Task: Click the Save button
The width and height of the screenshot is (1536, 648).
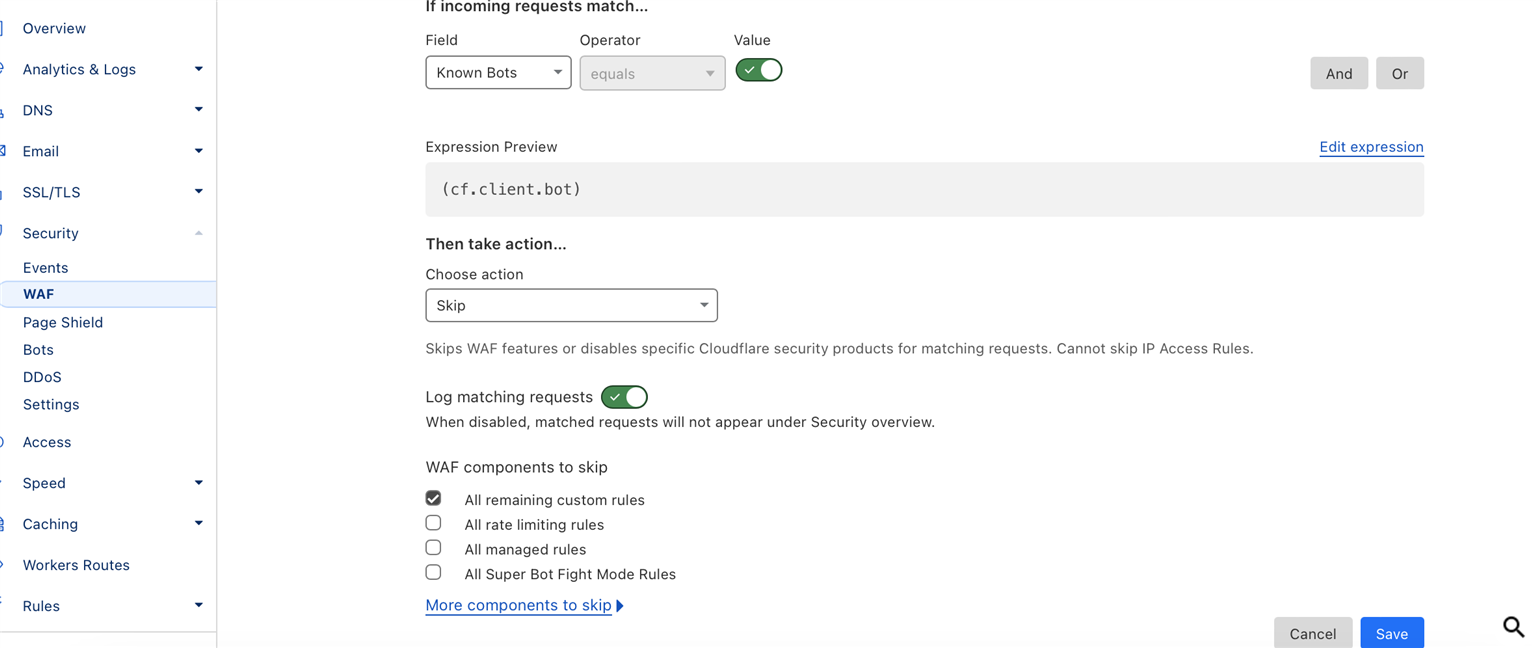Action: 1391,633
